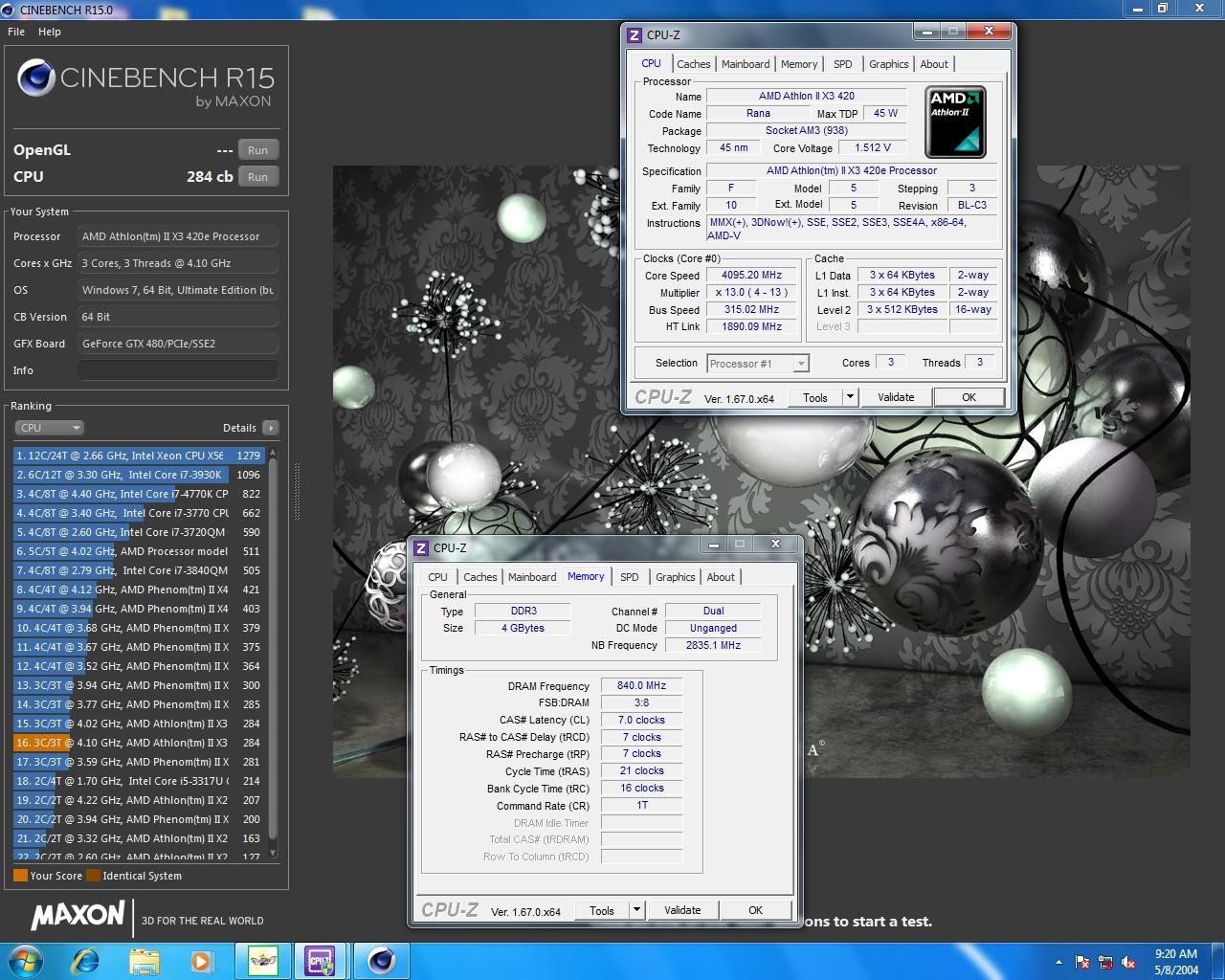1225x980 pixels.
Task: Switch to CPU-Z taskbar button
Action: pos(320,961)
